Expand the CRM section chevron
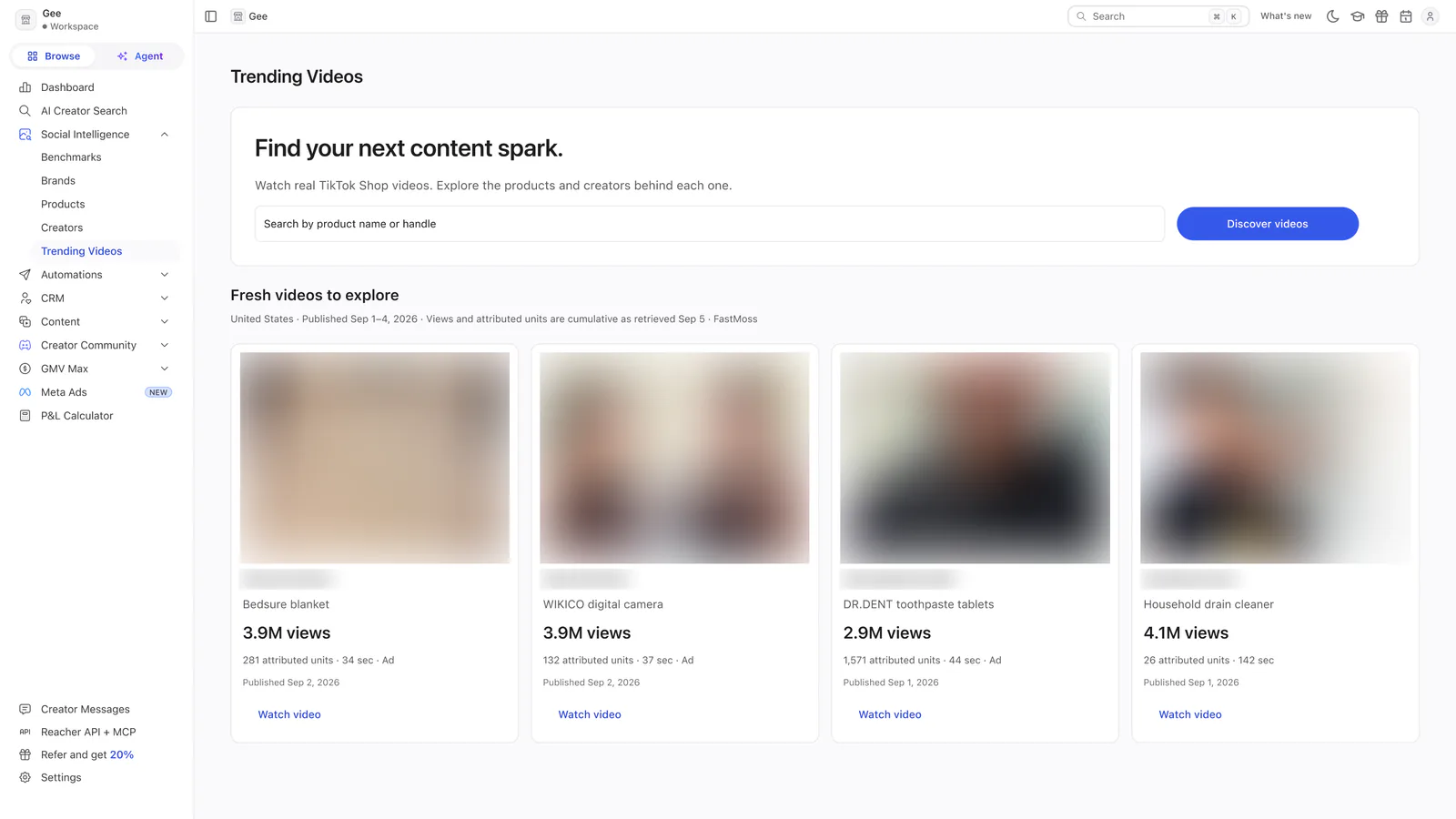Screen dimensions: 1456x819 165,298
